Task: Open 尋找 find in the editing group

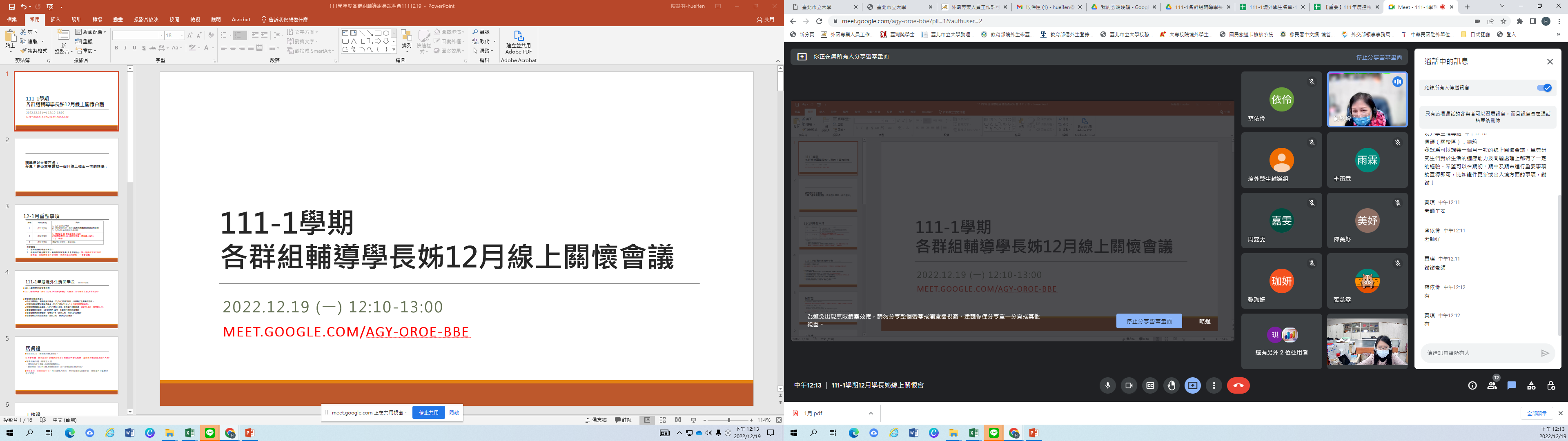Action: coord(481,32)
